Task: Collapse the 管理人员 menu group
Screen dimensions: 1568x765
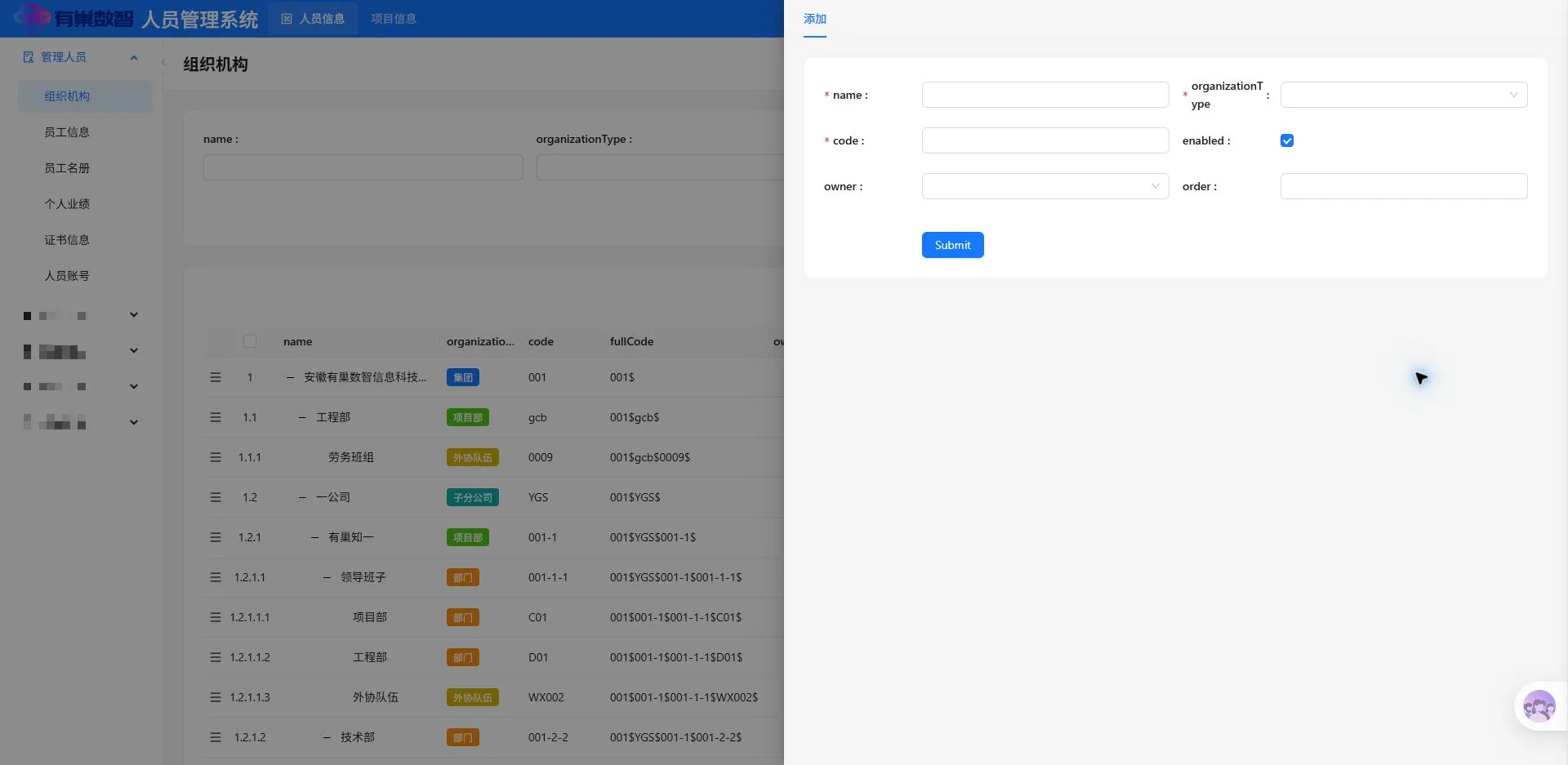Action: (x=134, y=57)
